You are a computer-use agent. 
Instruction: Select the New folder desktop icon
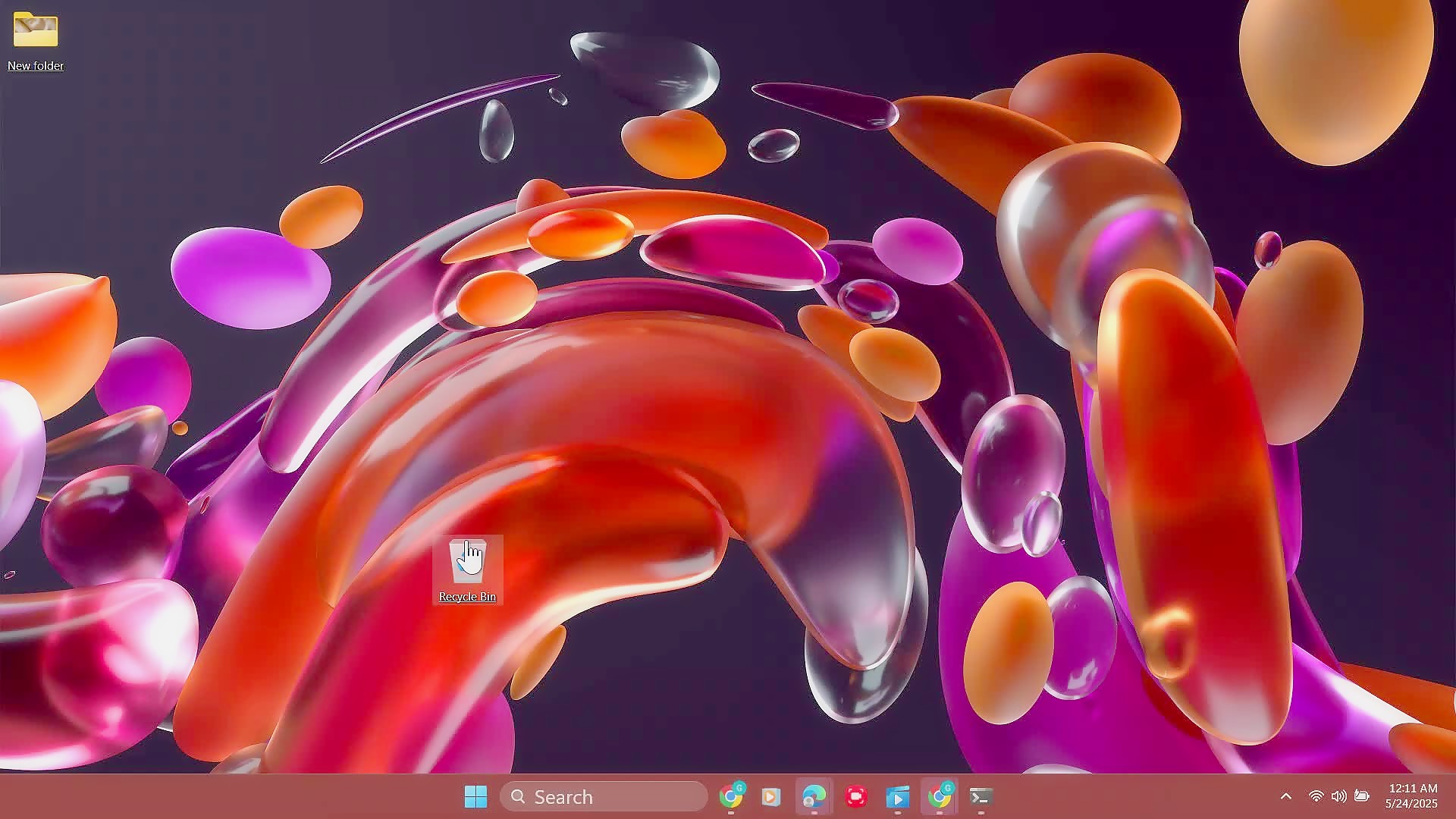pos(36,30)
